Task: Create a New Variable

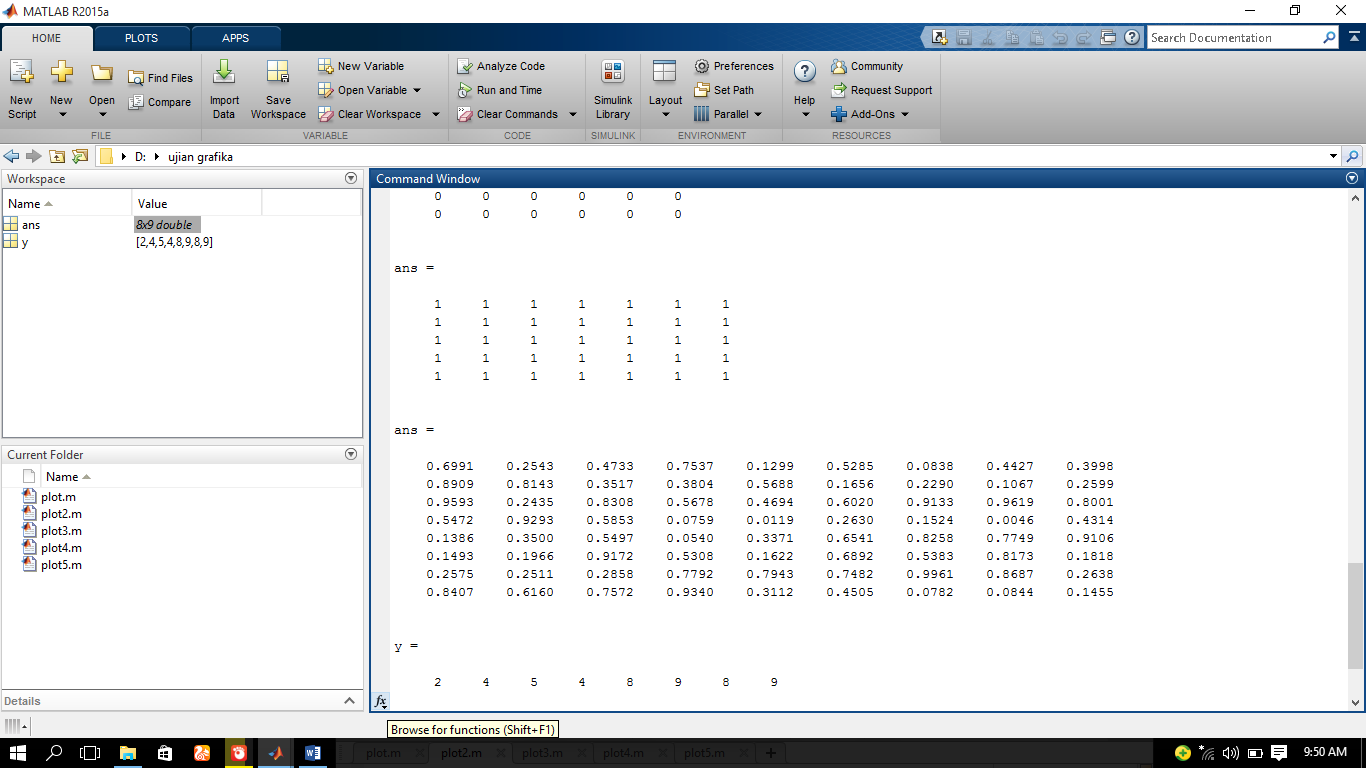Action: (361, 66)
